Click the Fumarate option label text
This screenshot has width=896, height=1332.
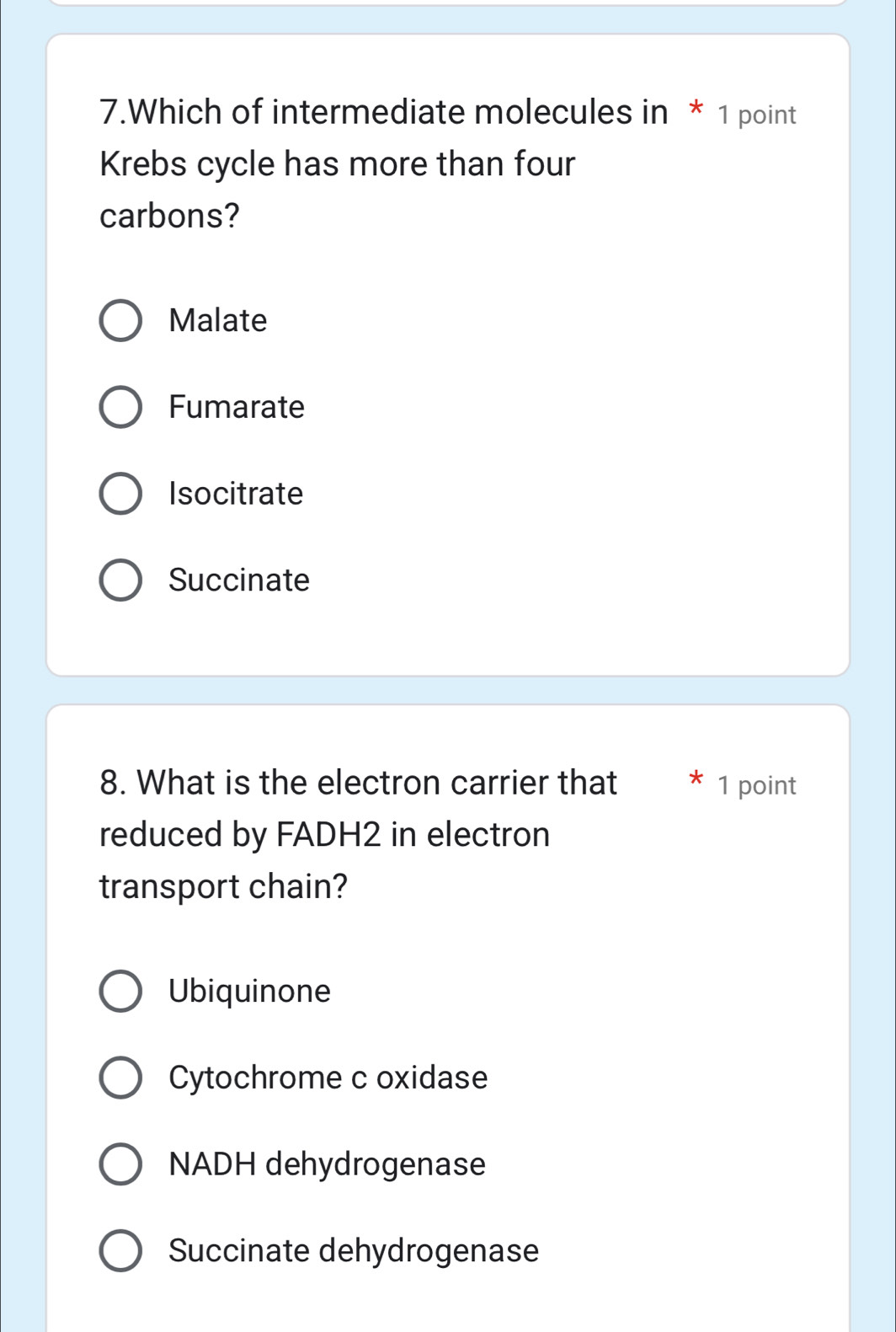(x=236, y=408)
